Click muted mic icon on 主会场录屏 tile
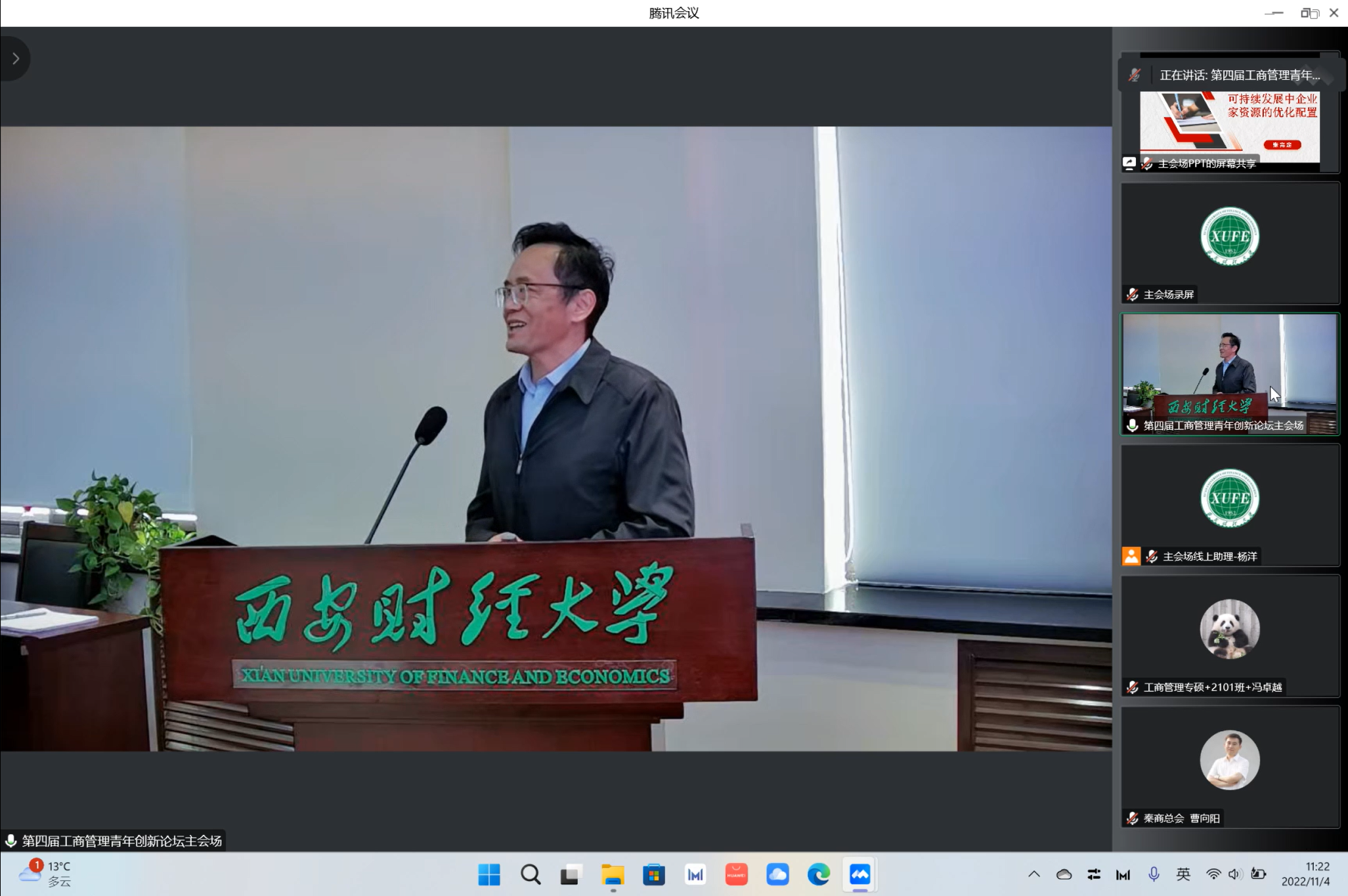 point(1133,294)
